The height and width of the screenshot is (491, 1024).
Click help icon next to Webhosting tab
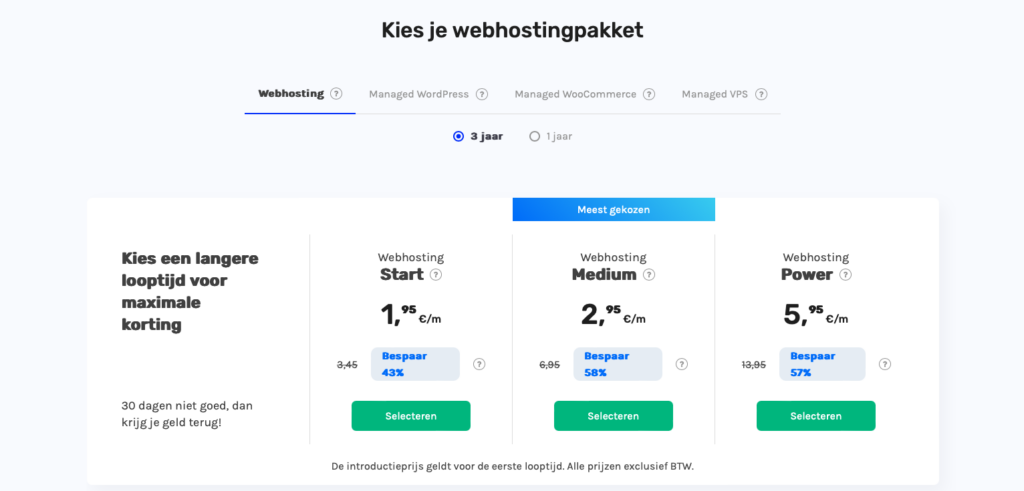pos(336,94)
